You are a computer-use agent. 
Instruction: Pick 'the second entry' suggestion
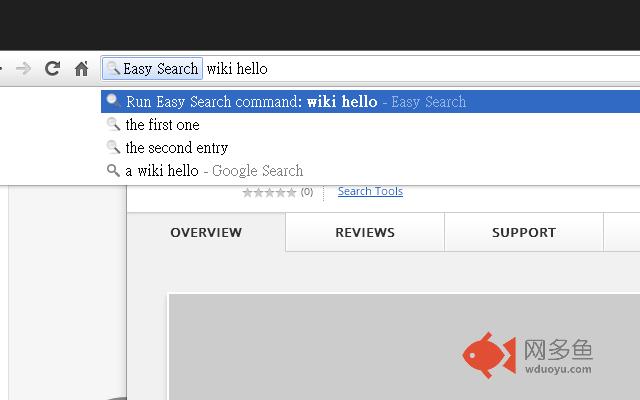(x=176, y=148)
